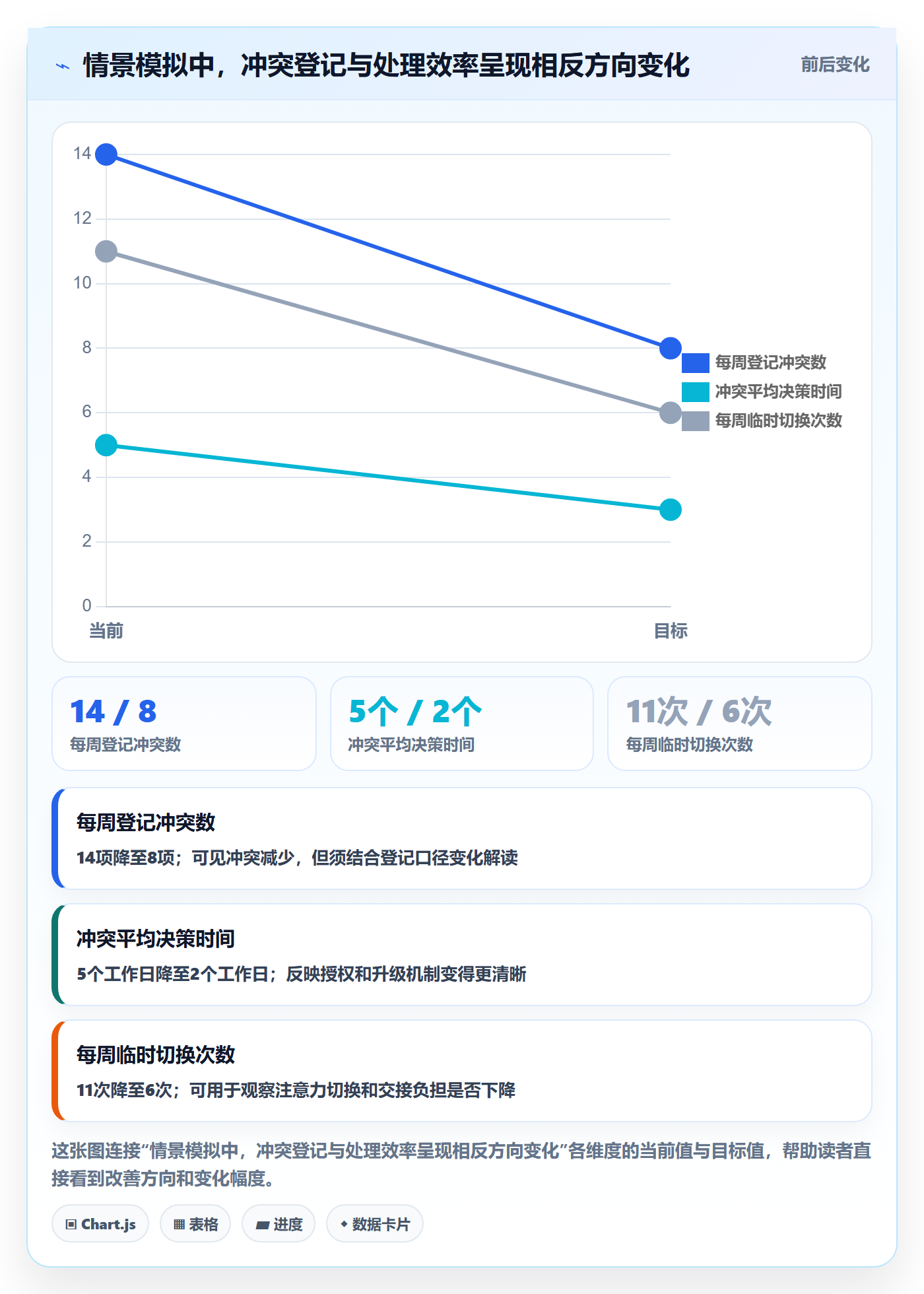Click the lightning bolt icon in header

63,66
